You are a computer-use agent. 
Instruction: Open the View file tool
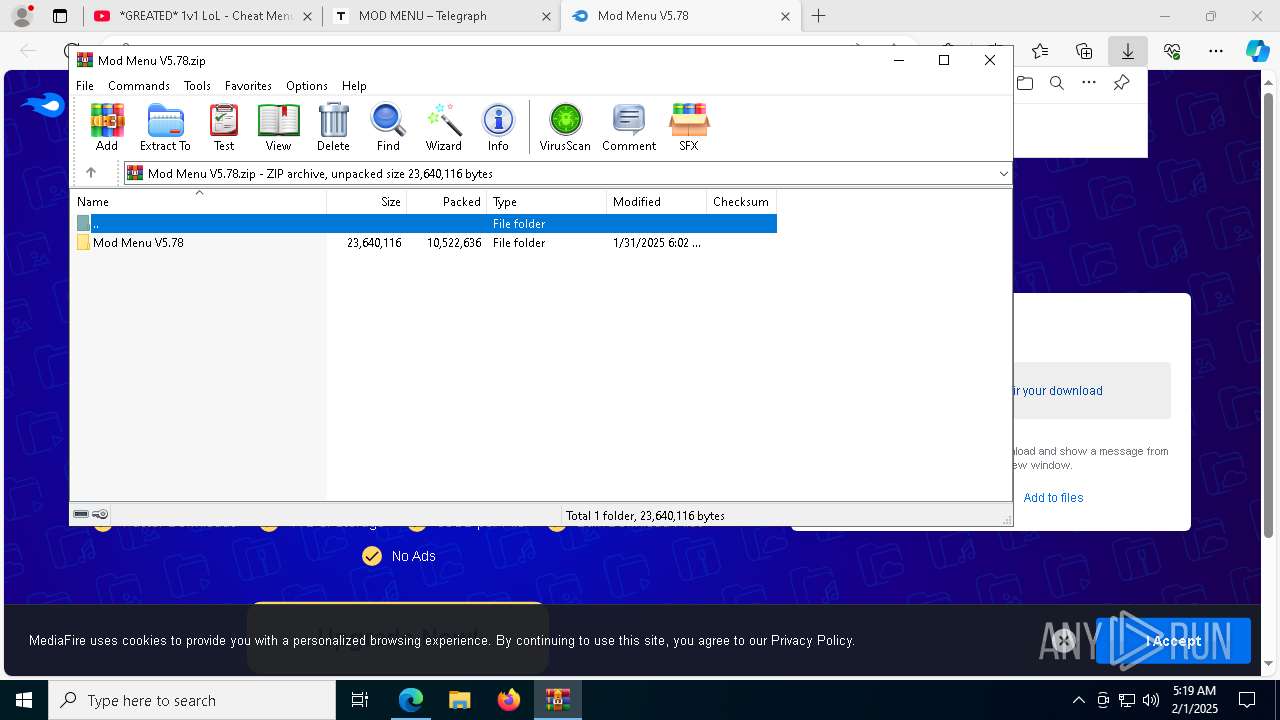click(x=278, y=127)
